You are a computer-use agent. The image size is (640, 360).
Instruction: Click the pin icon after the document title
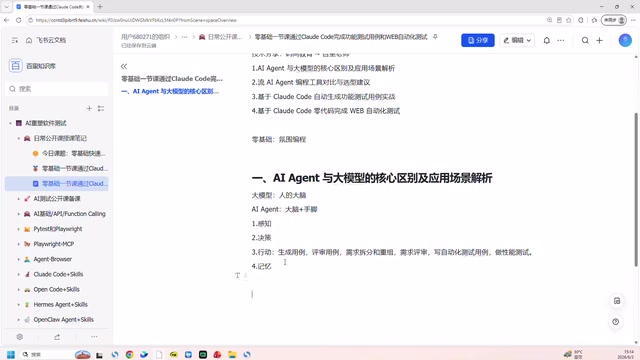point(435,37)
